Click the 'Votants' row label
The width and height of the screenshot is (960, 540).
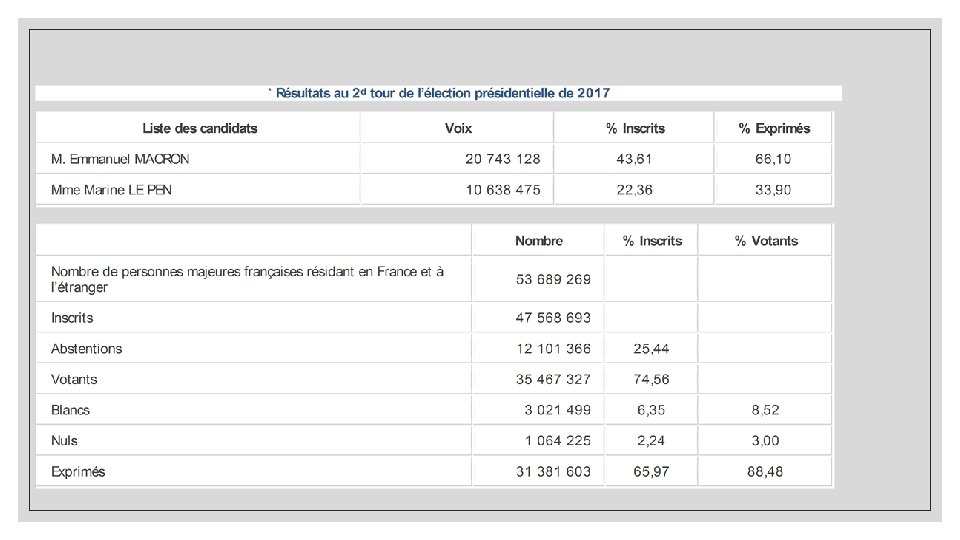(x=74, y=380)
